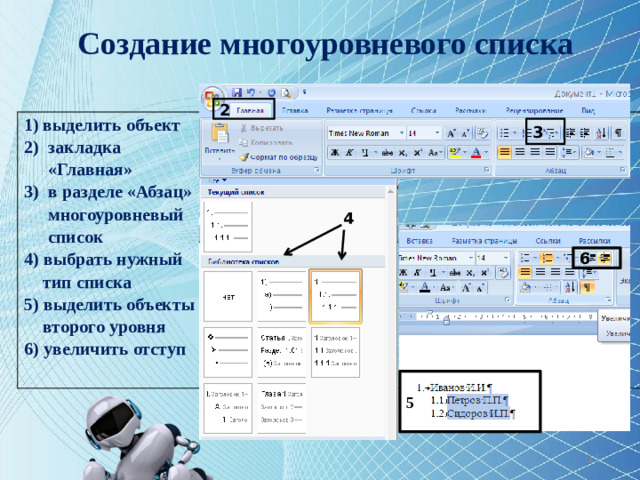Image resolution: width=640 pixels, height=480 pixels.
Task: Click the superscript x² icon in upper ribbon
Action: (417, 153)
